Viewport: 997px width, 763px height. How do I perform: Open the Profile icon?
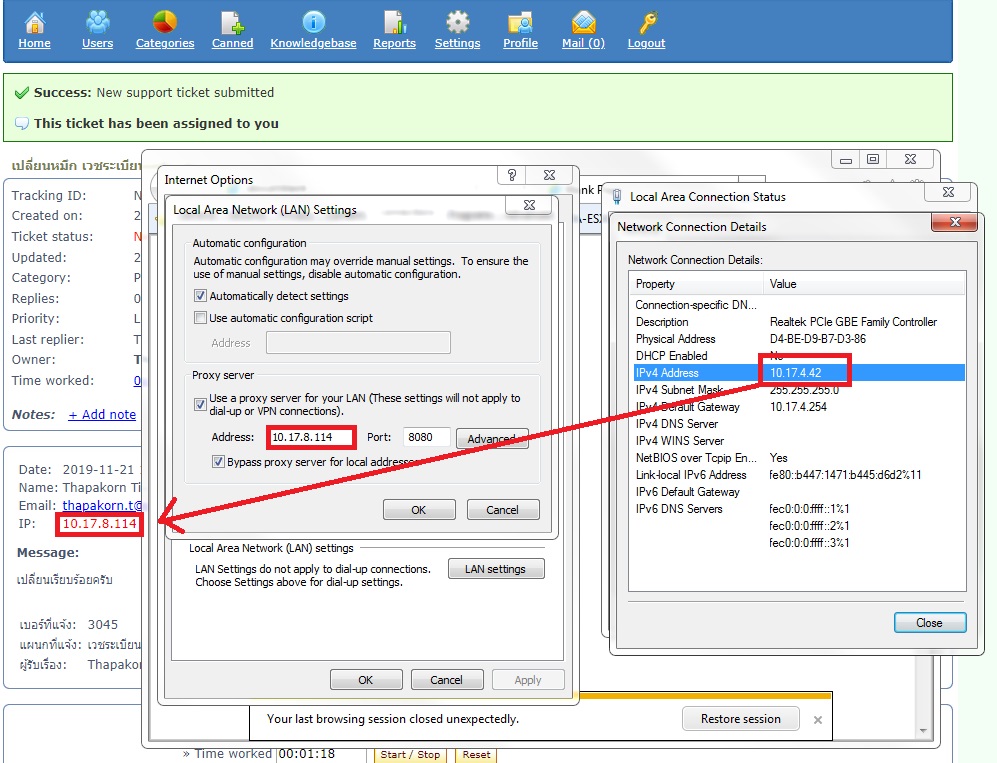point(520,22)
